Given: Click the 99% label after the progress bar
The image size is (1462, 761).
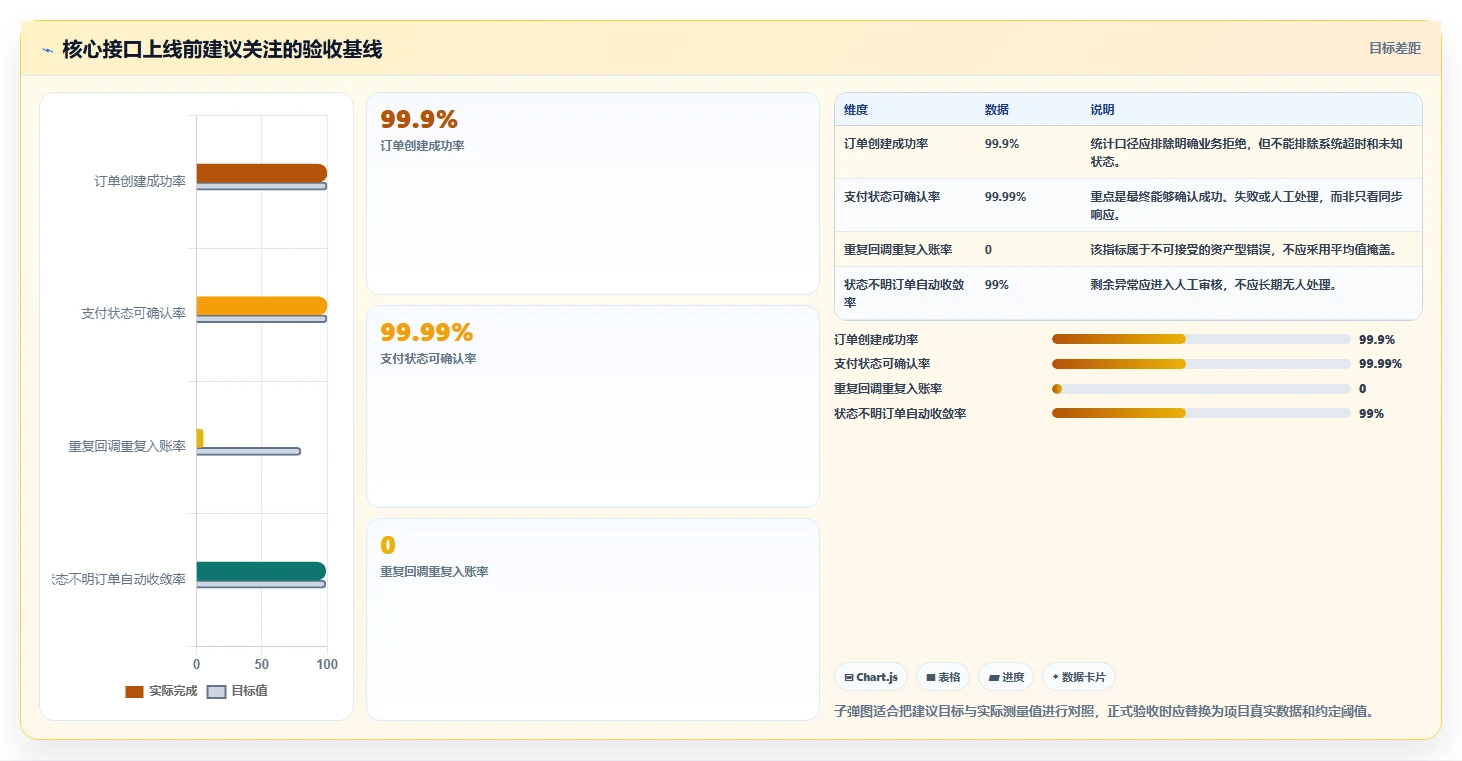Looking at the screenshot, I should point(1372,413).
